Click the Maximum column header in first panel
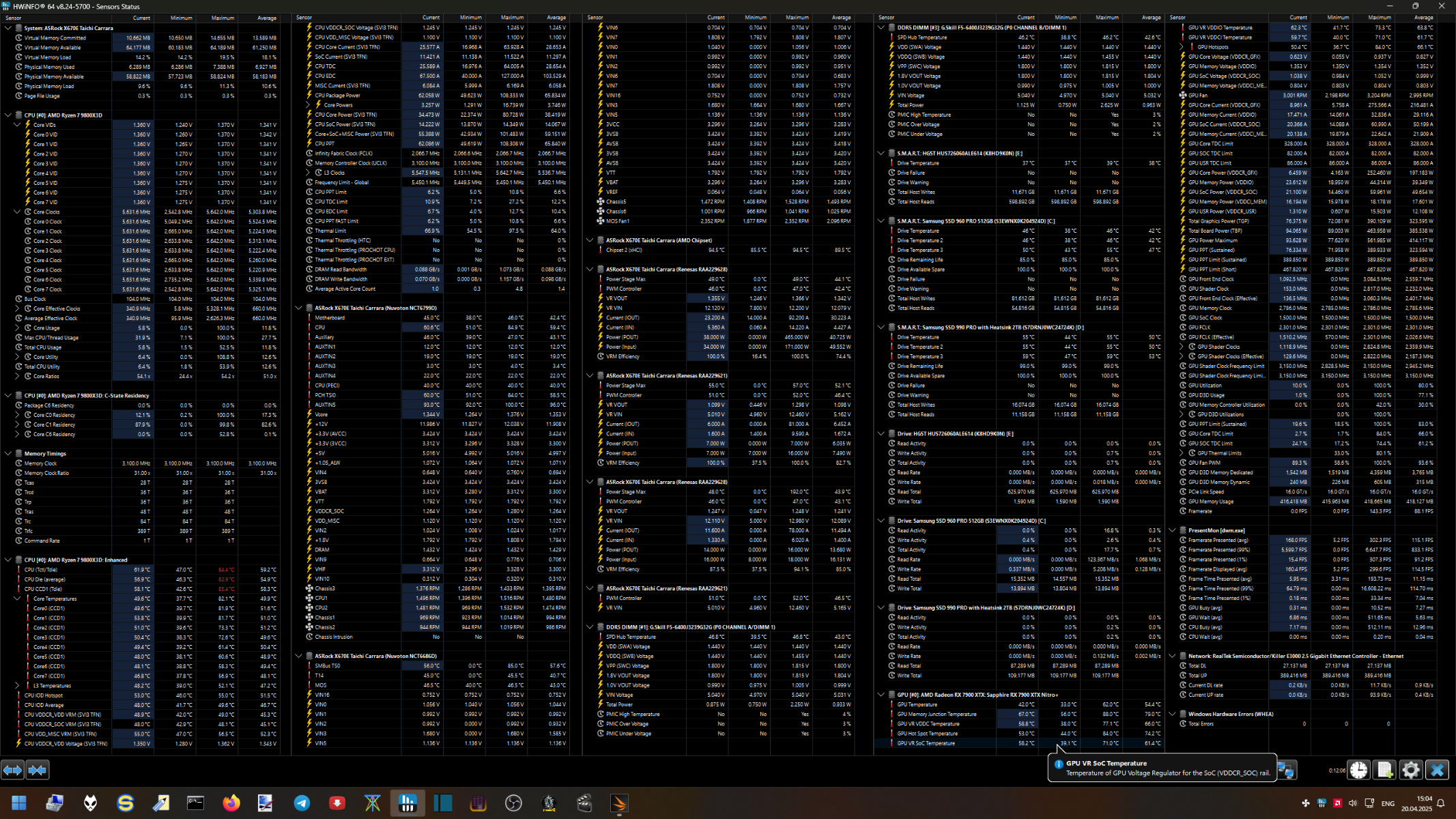 click(x=223, y=18)
